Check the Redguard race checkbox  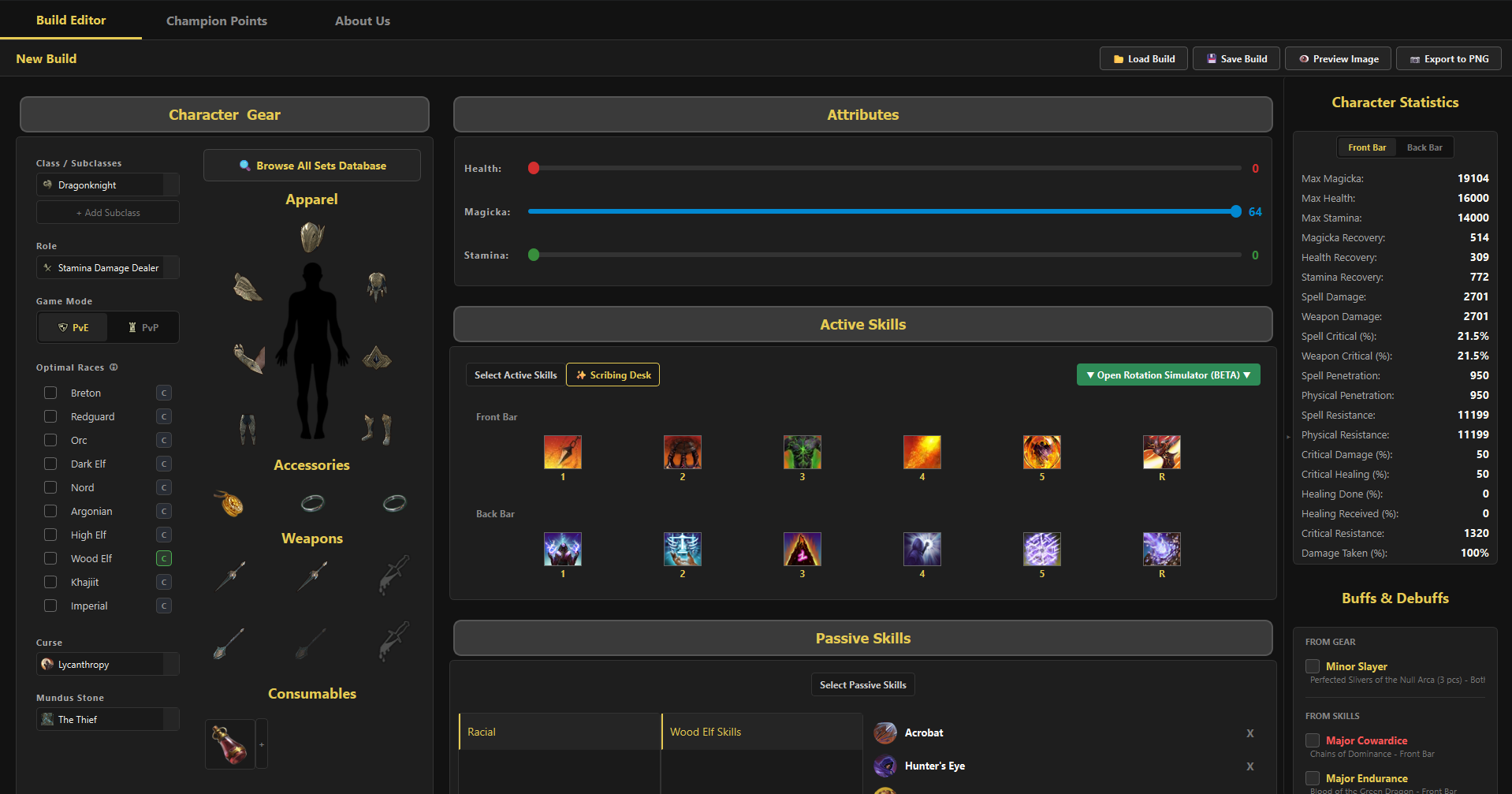[x=50, y=416]
